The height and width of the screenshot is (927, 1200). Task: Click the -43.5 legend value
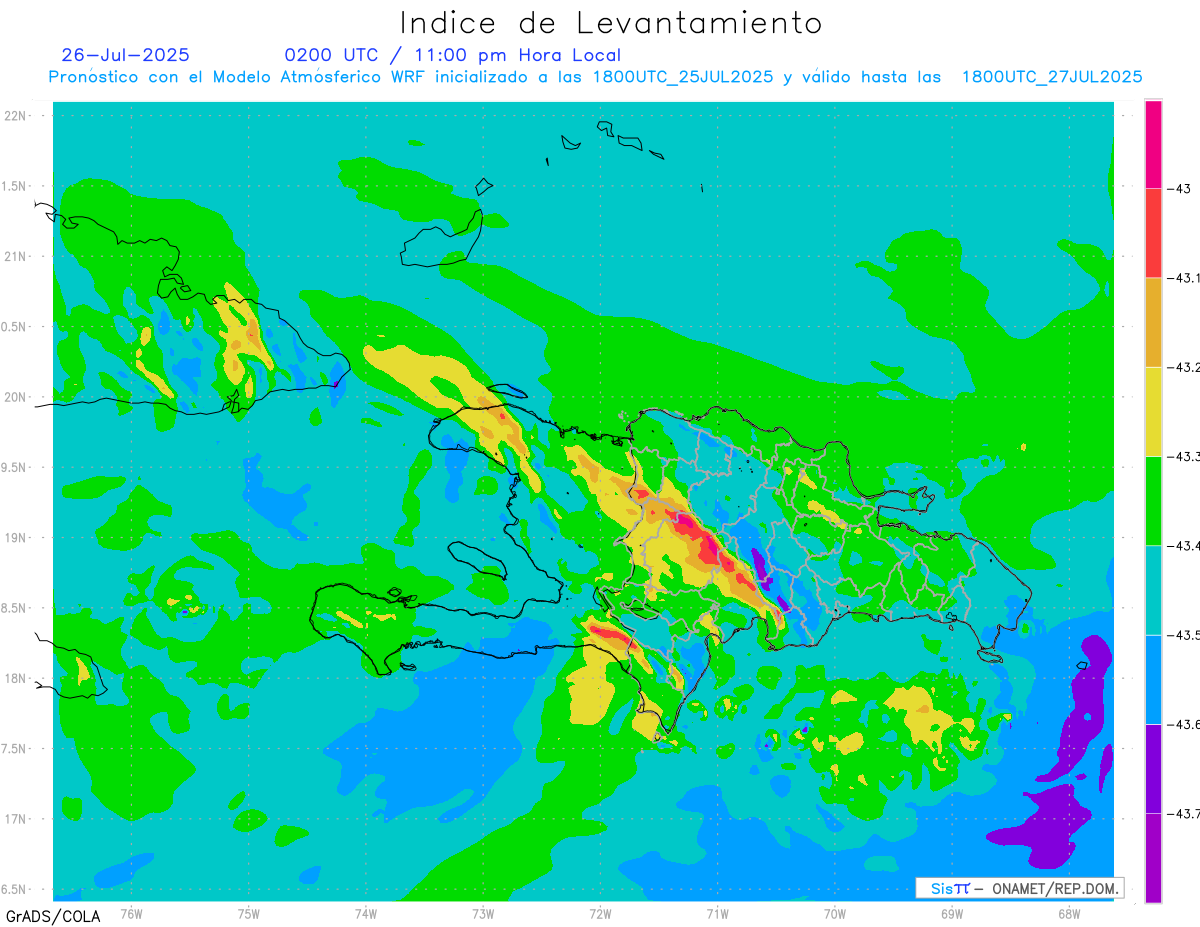point(1184,635)
